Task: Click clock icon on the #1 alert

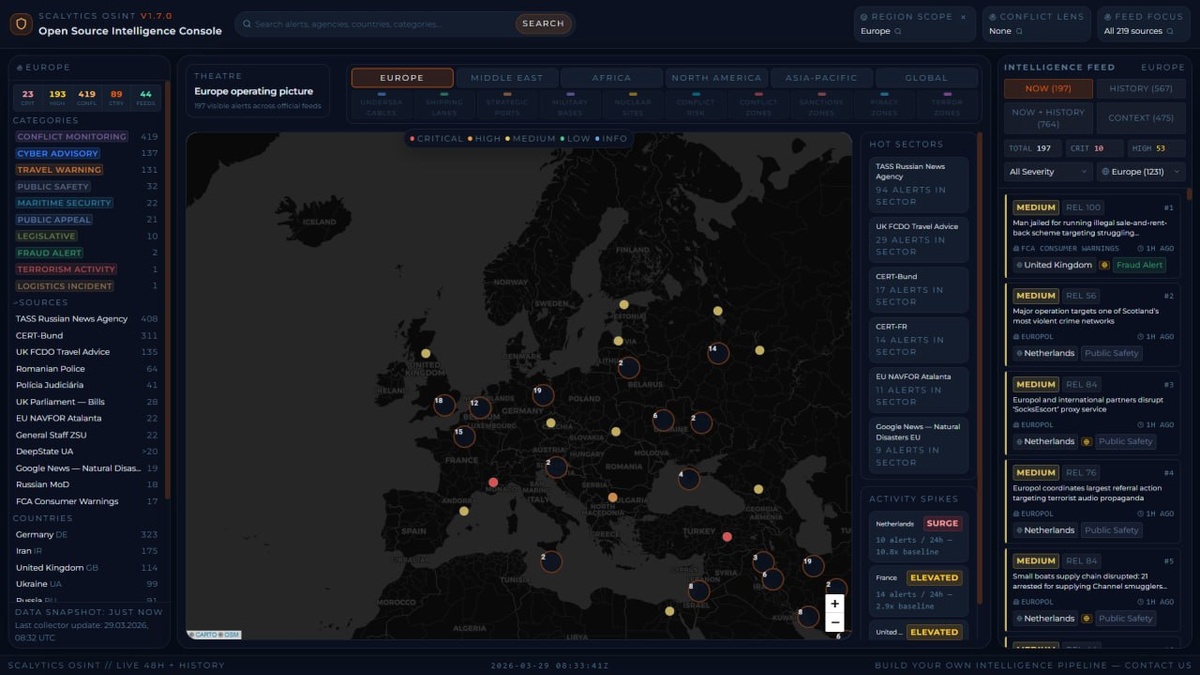Action: click(x=1141, y=248)
